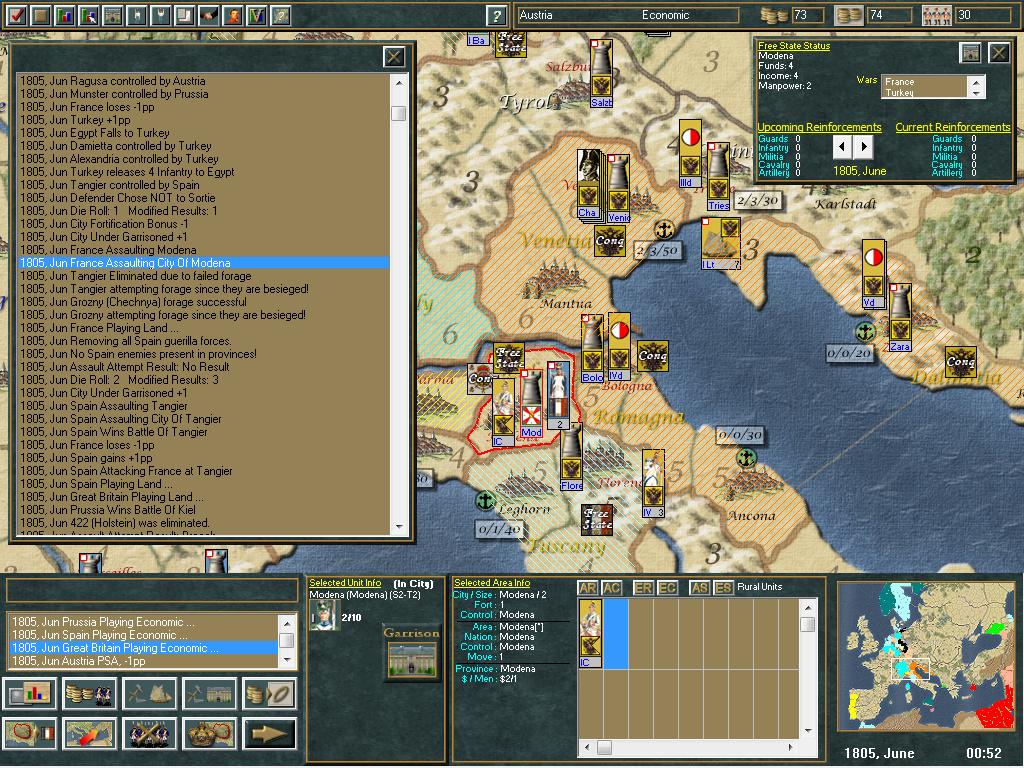Click the coins and soldiers purchase button

pyautogui.click(x=89, y=694)
